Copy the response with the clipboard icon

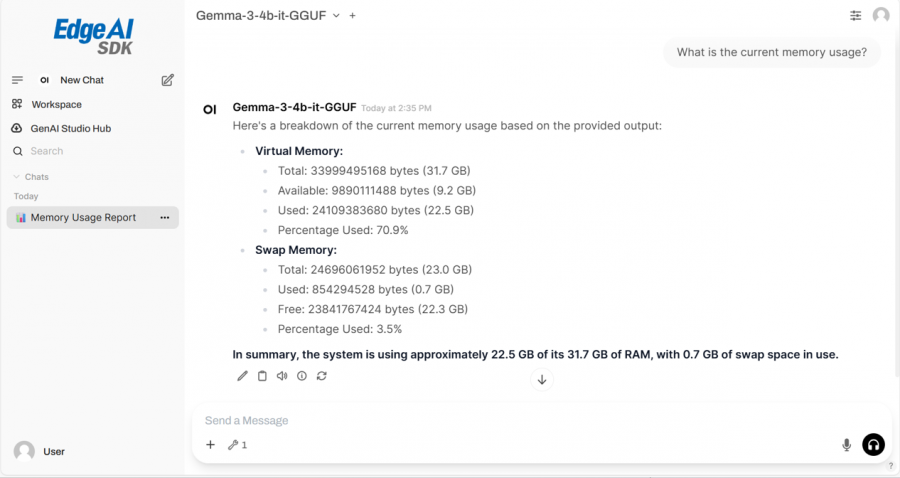coord(262,376)
